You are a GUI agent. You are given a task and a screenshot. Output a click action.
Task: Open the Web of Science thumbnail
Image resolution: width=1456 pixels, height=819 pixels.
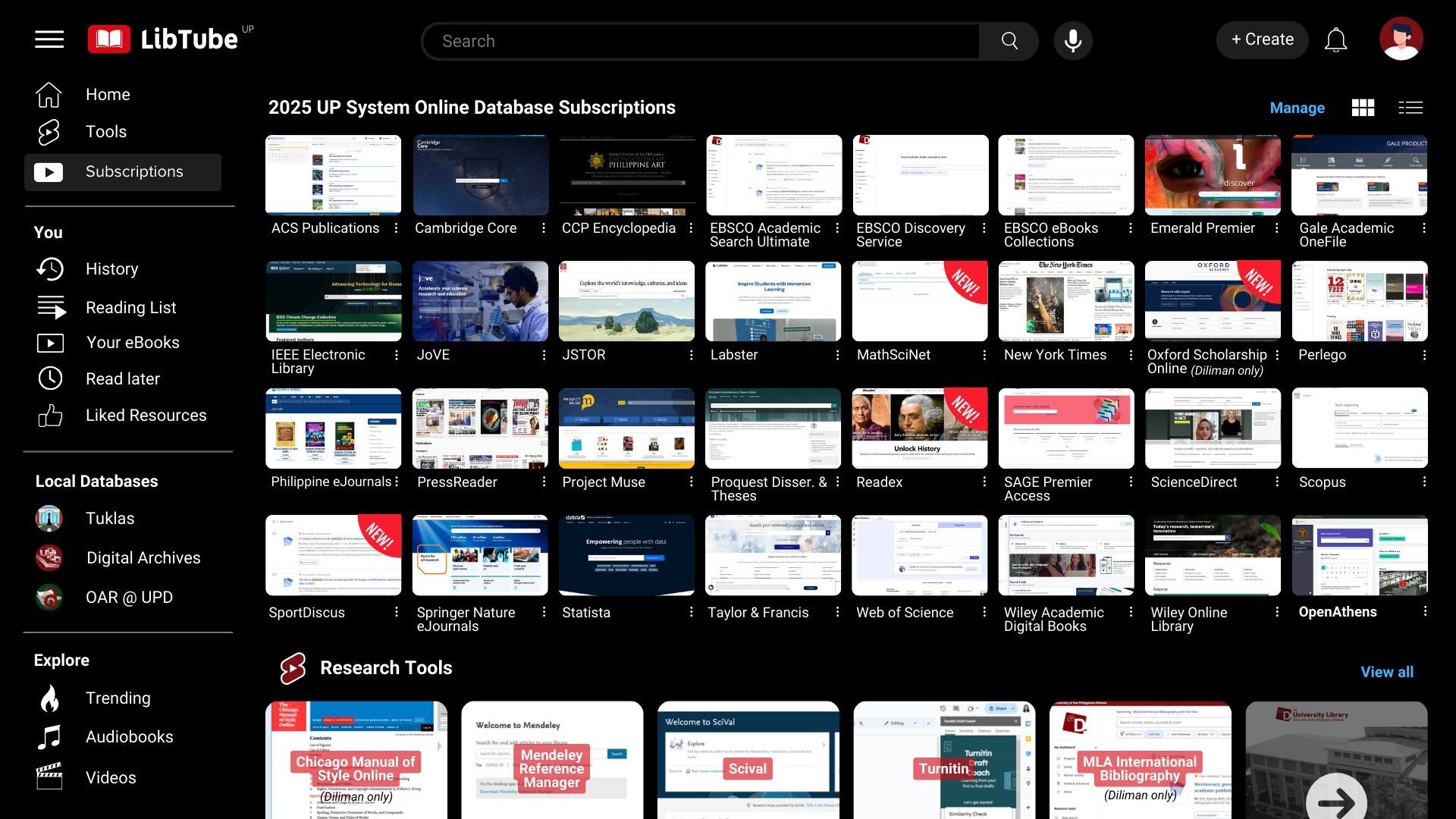click(920, 555)
